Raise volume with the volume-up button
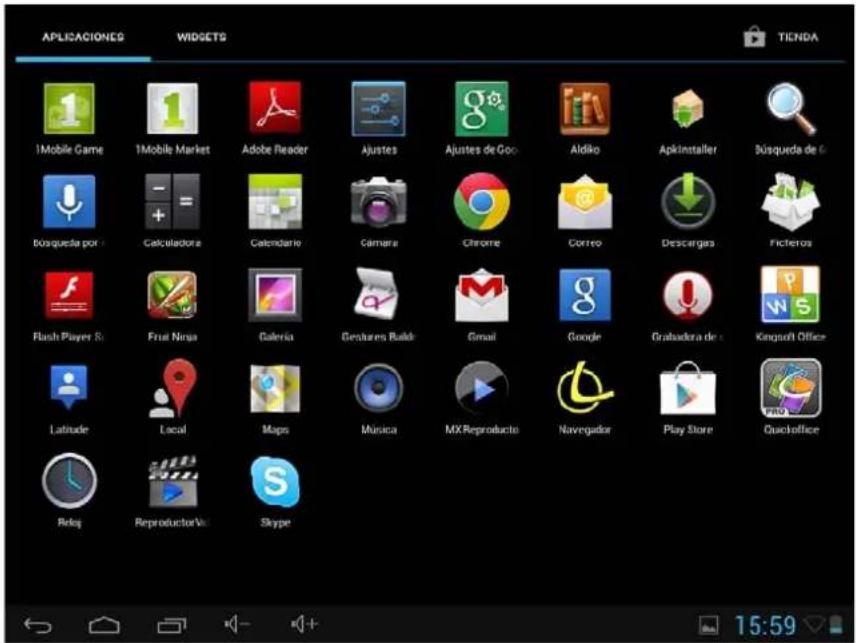 [x=304, y=624]
